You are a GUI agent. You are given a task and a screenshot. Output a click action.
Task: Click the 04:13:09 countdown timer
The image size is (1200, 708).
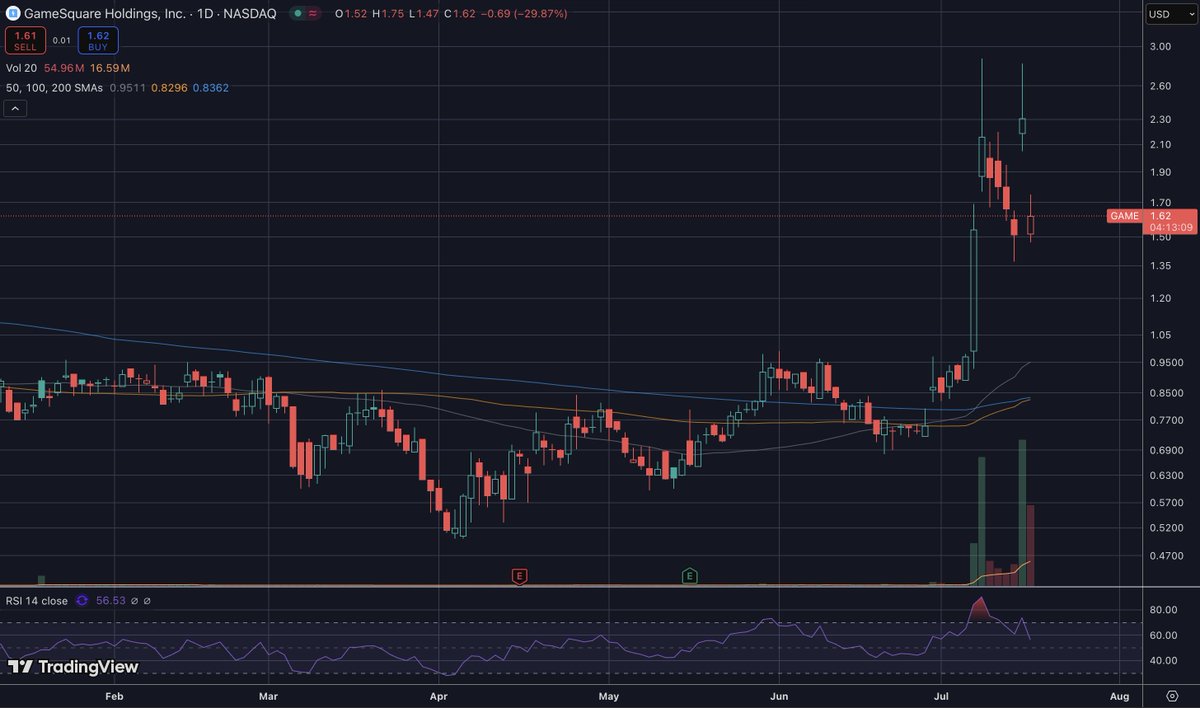point(1171,228)
